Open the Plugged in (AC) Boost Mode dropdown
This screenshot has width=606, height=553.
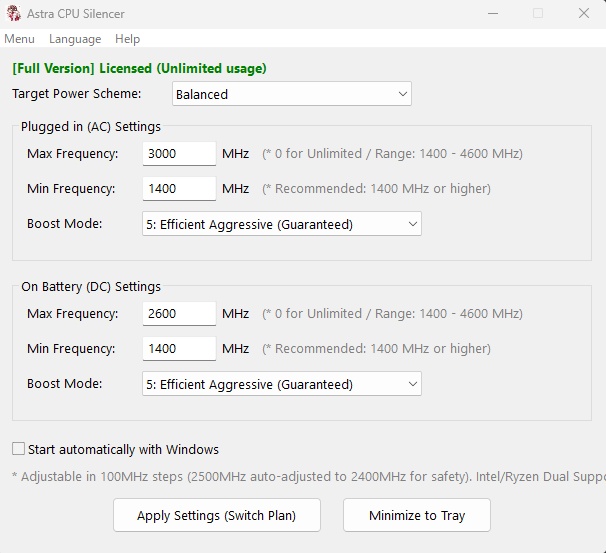click(282, 224)
